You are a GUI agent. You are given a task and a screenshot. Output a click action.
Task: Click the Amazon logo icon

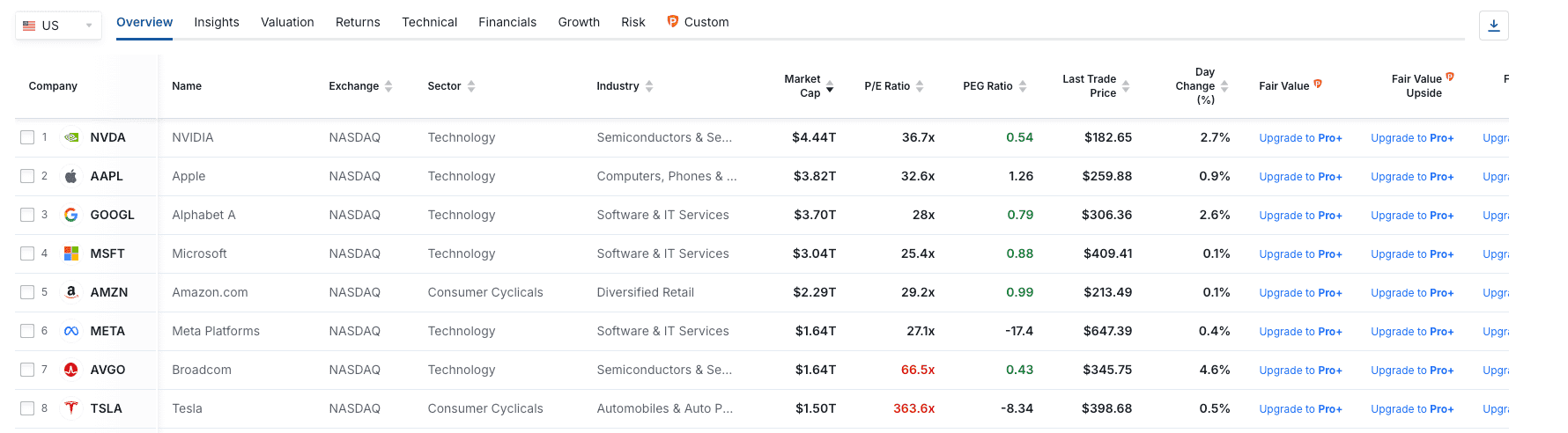click(71, 292)
